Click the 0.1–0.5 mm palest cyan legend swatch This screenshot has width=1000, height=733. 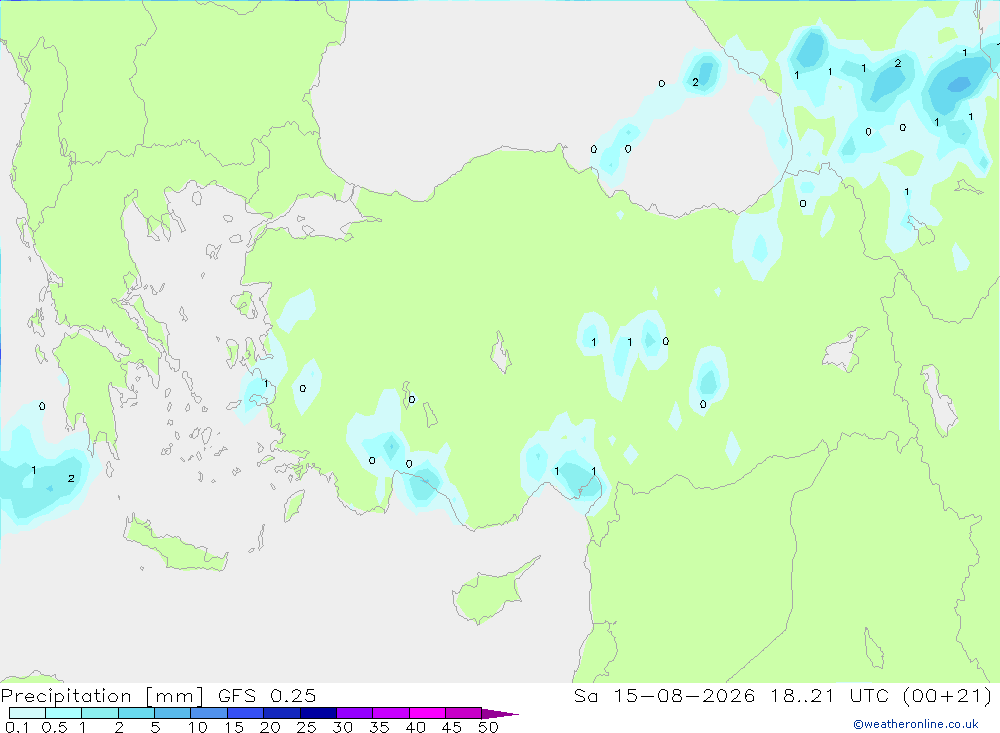27,713
